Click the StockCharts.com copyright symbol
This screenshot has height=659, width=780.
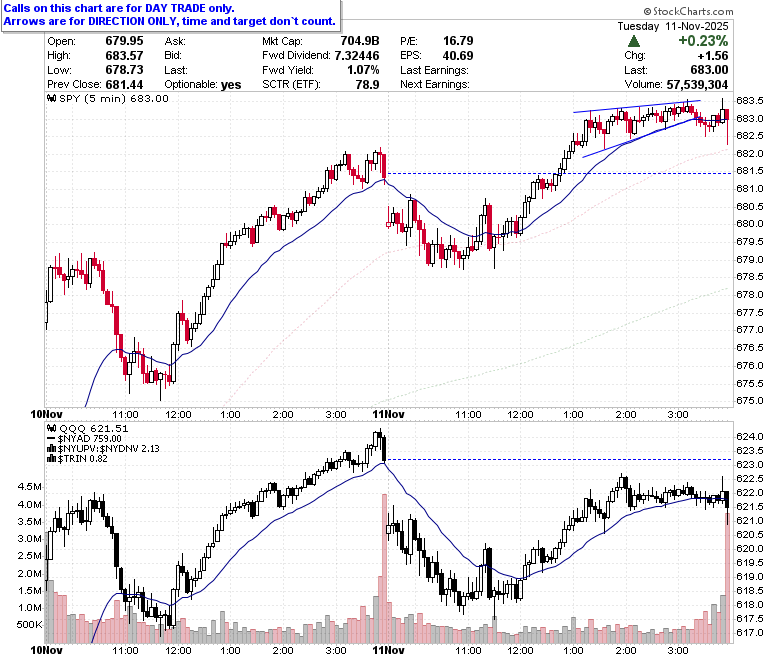coord(647,11)
